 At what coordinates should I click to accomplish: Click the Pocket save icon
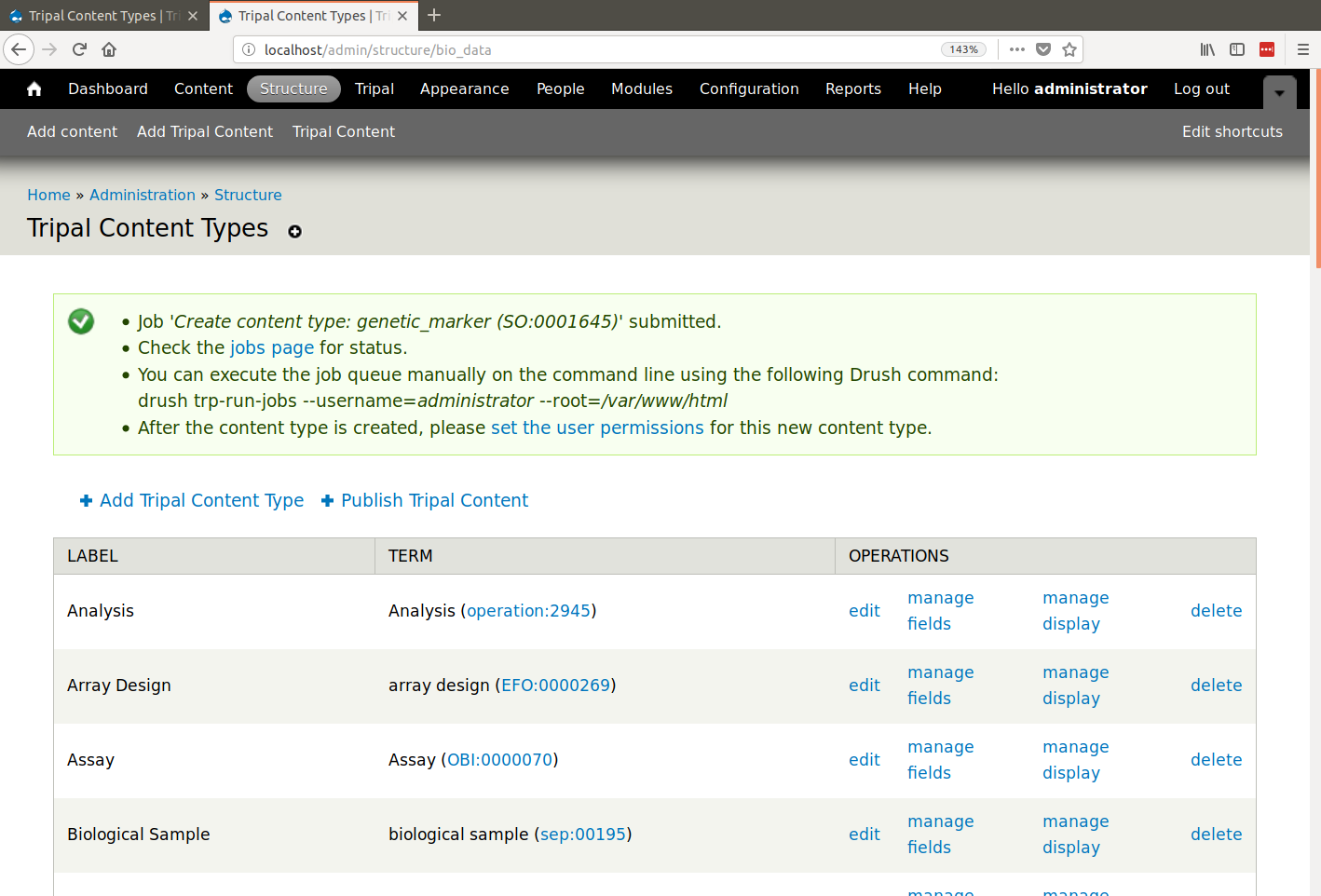(1043, 49)
